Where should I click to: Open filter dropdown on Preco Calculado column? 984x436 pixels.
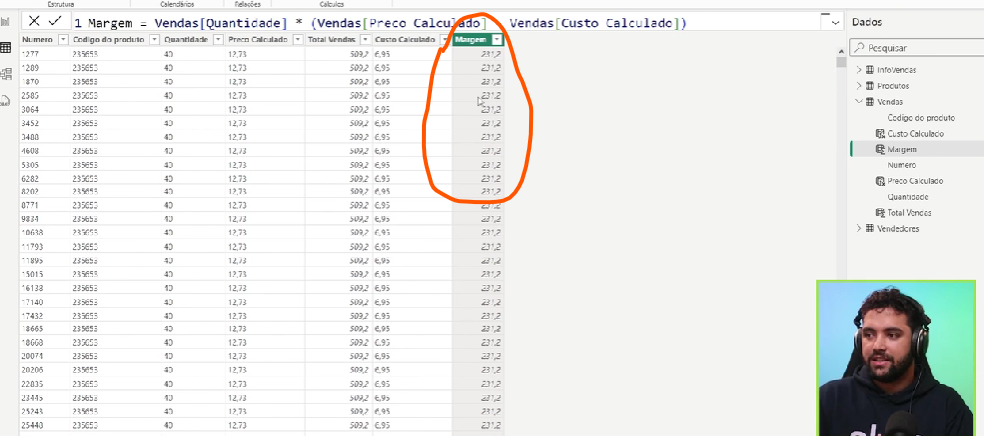click(x=297, y=40)
